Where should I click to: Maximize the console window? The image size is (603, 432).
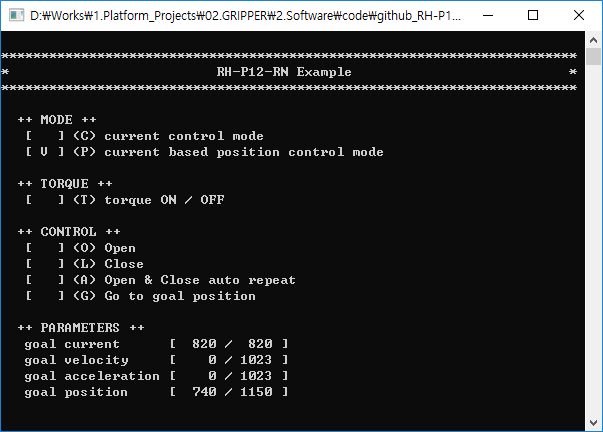tap(533, 15)
